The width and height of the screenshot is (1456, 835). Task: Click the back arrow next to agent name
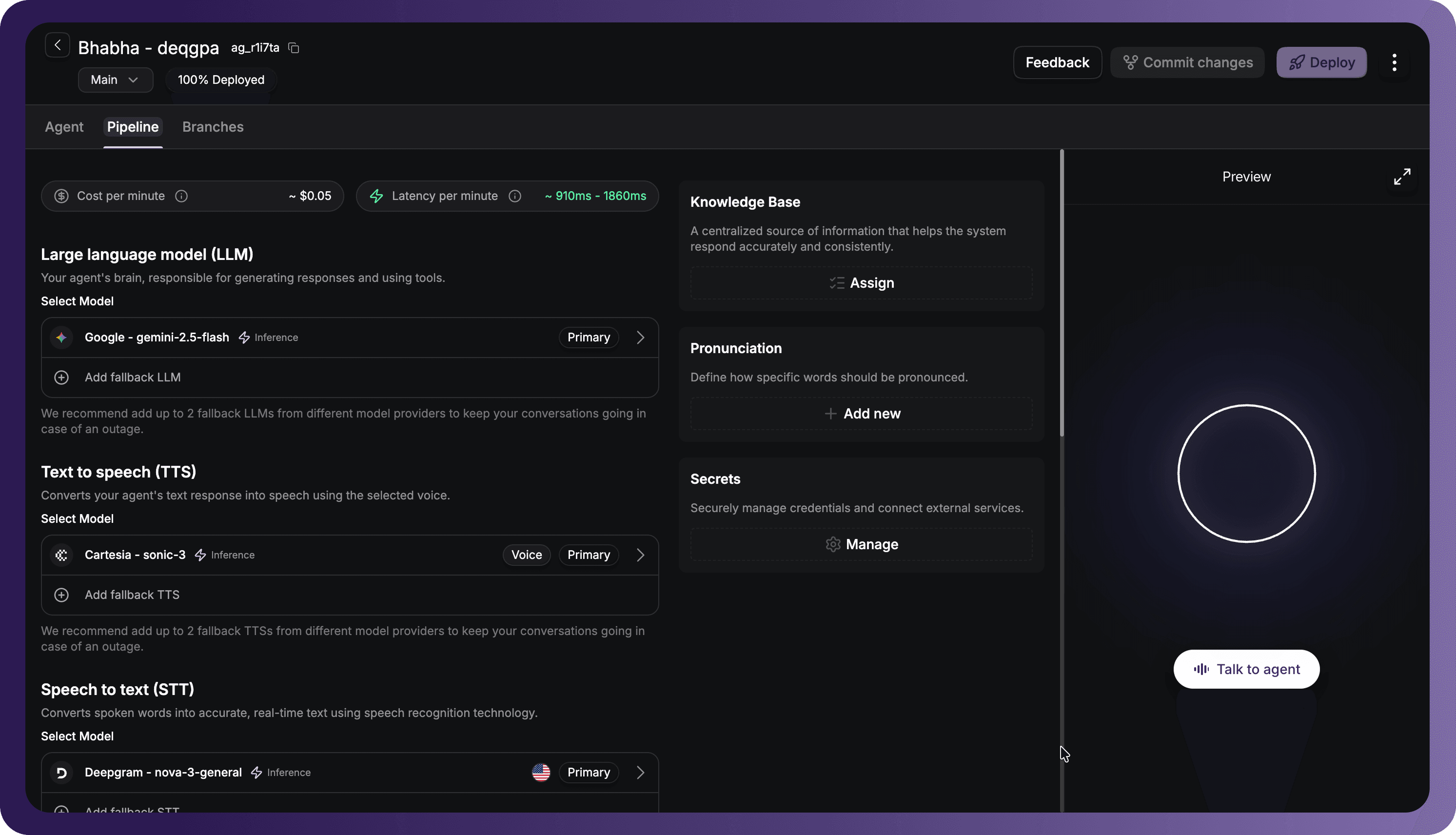point(58,45)
